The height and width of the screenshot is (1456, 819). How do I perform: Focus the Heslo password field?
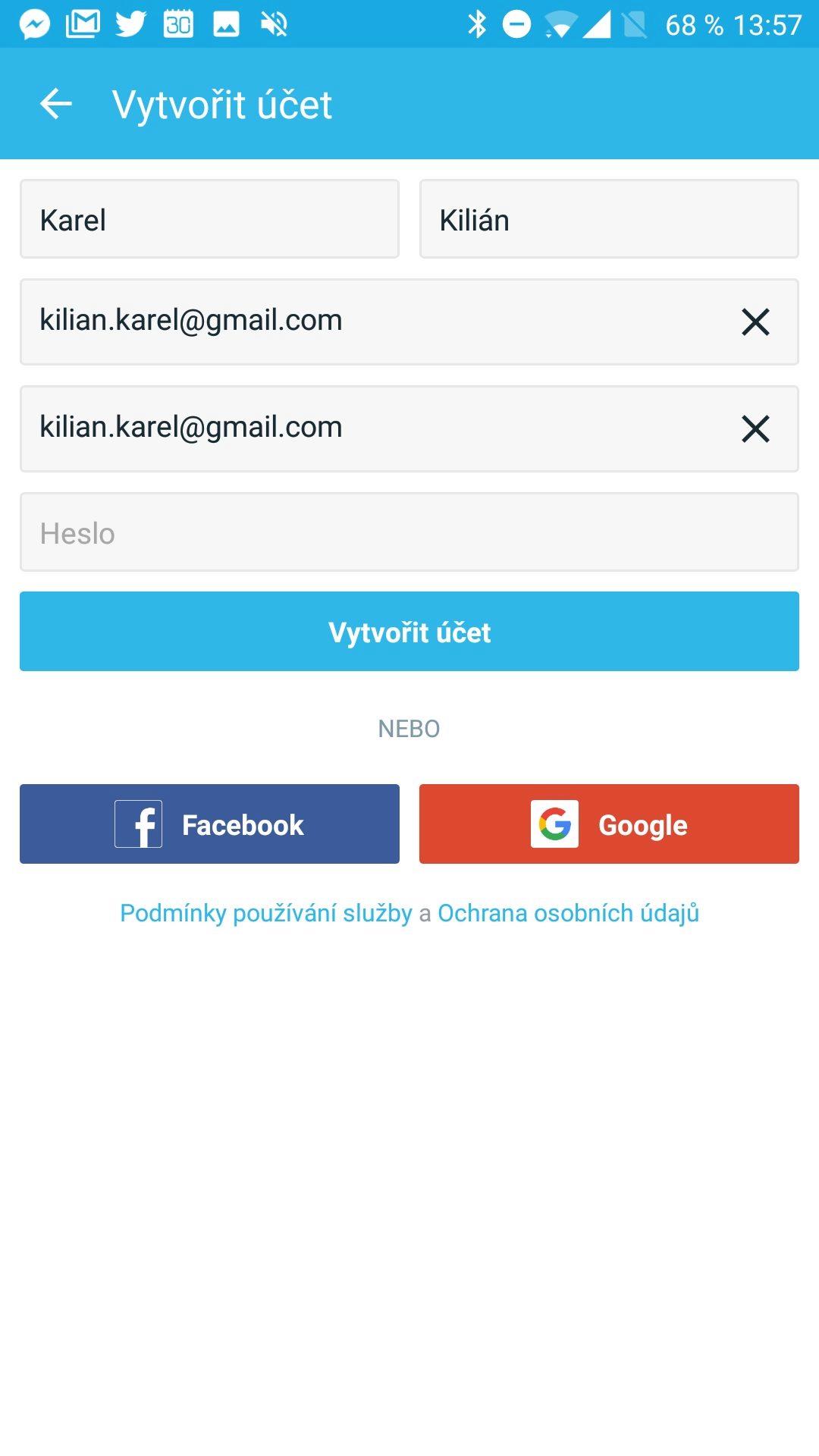point(409,532)
